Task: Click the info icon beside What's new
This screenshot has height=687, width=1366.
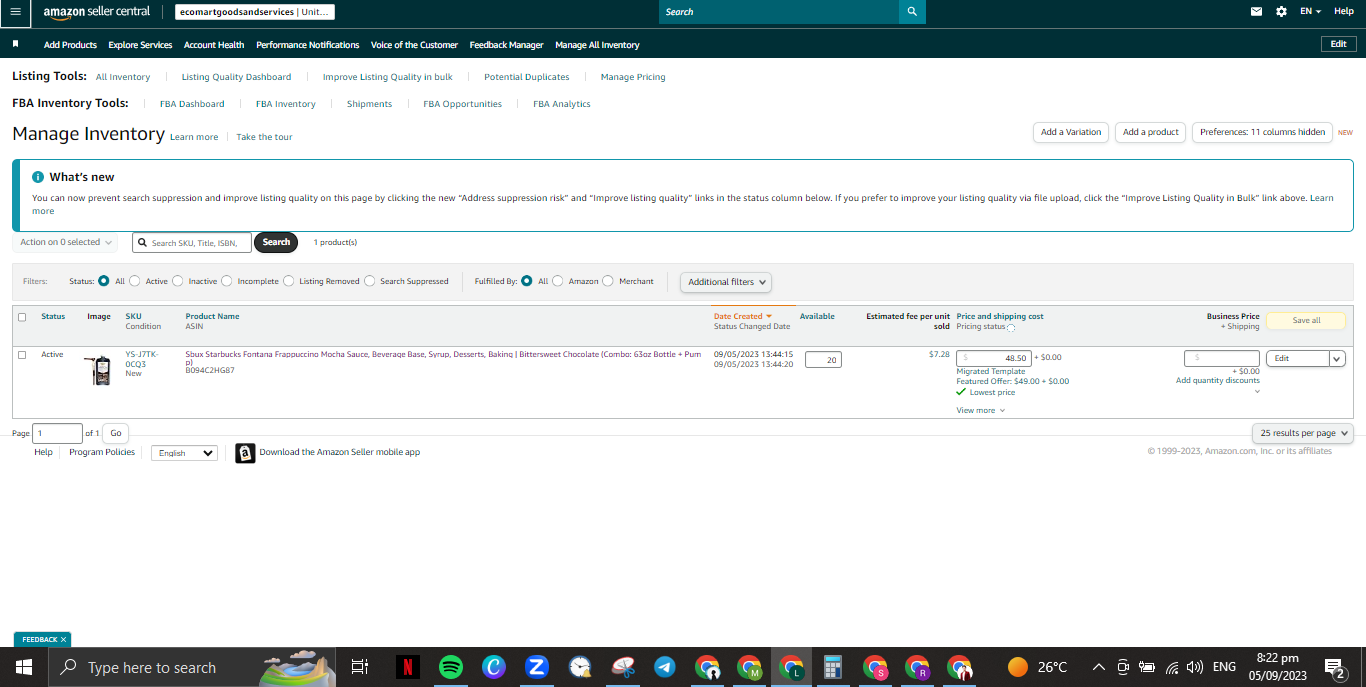Action: coord(38,177)
